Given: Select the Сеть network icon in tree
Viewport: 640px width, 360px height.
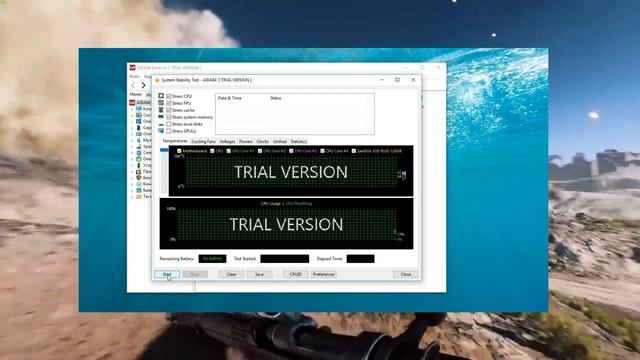Looking at the screenshot, I should (x=139, y=153).
